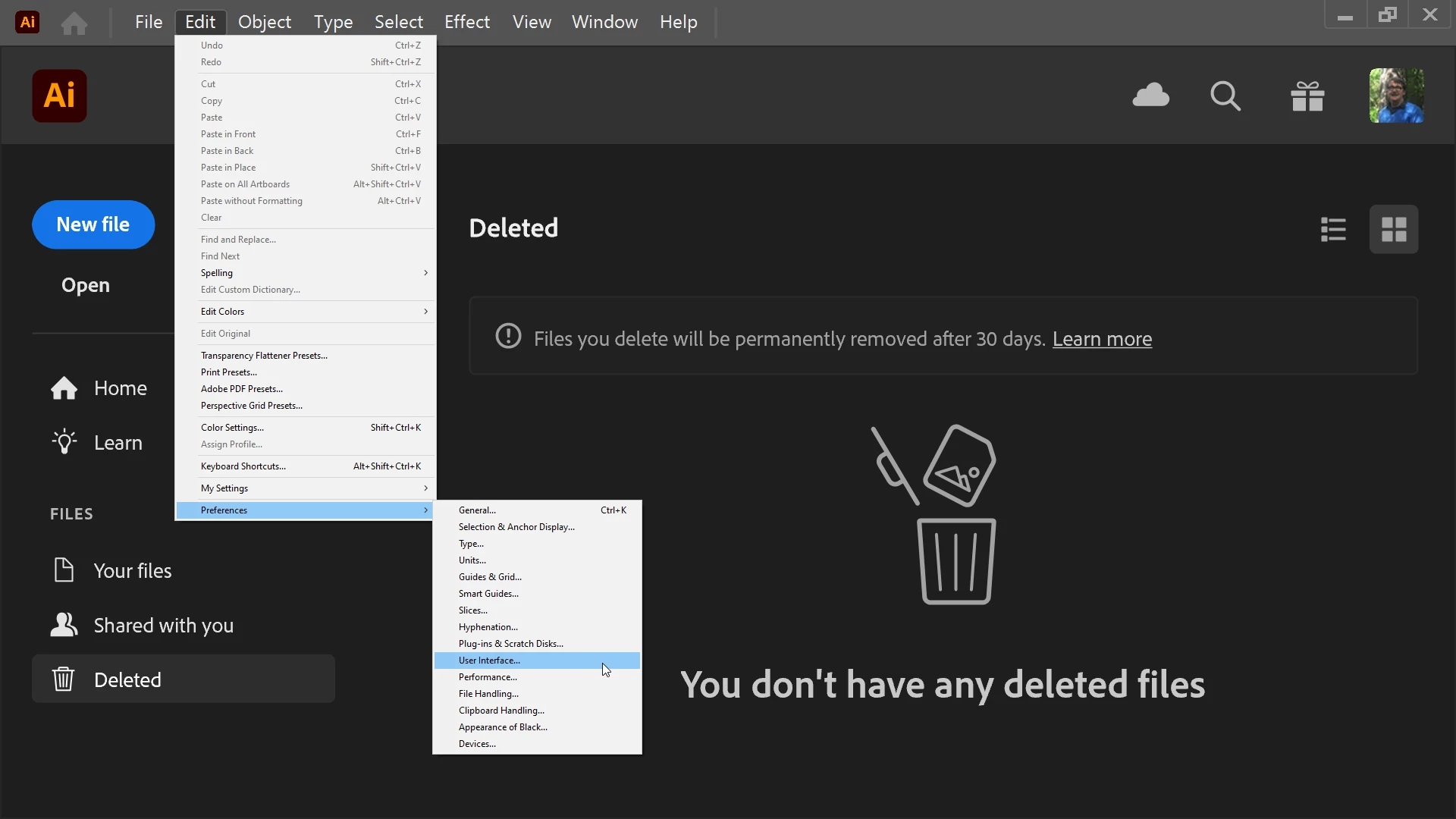Switch to grid view icon

[x=1393, y=229]
